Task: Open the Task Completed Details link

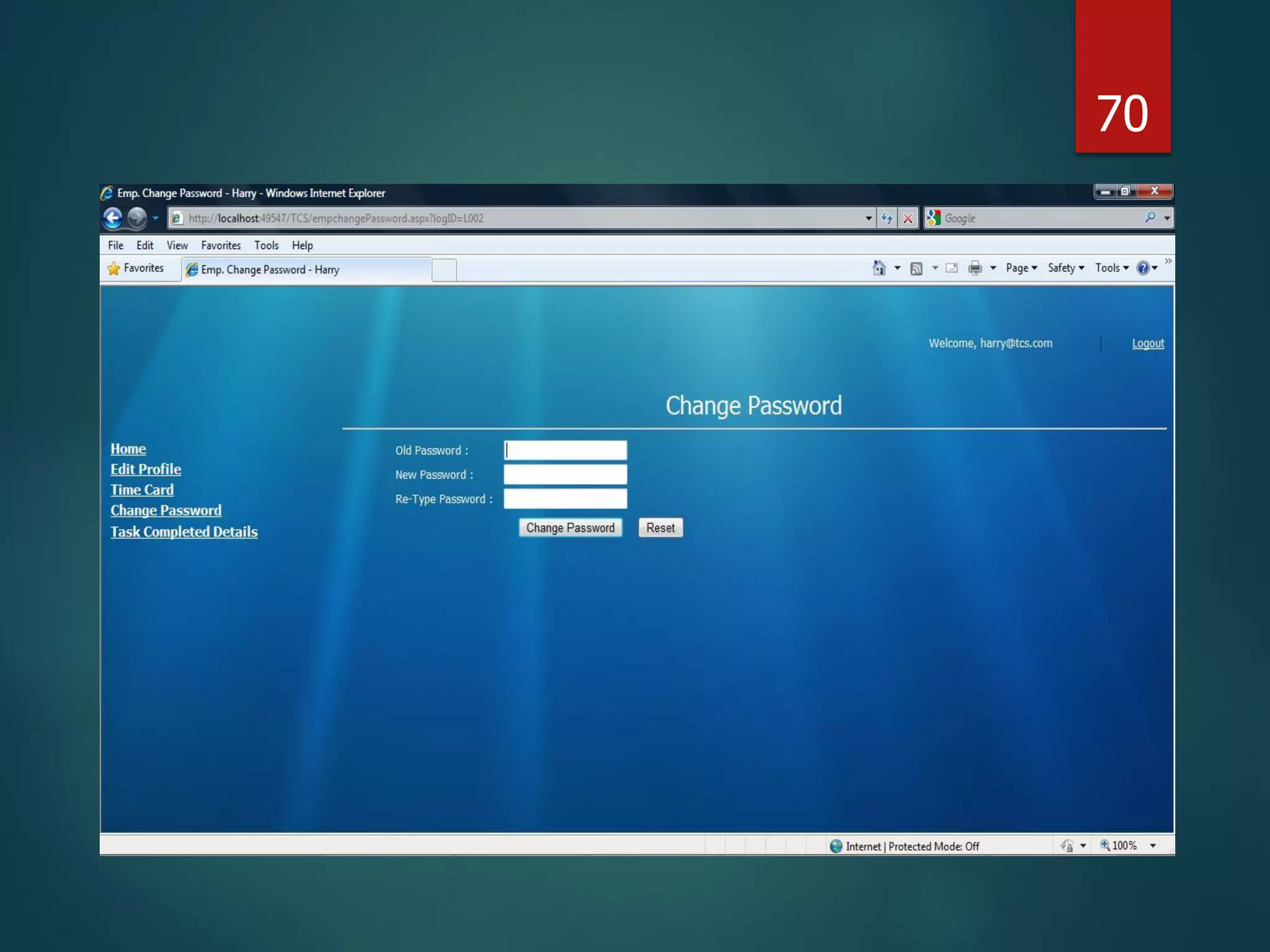Action: [x=184, y=532]
